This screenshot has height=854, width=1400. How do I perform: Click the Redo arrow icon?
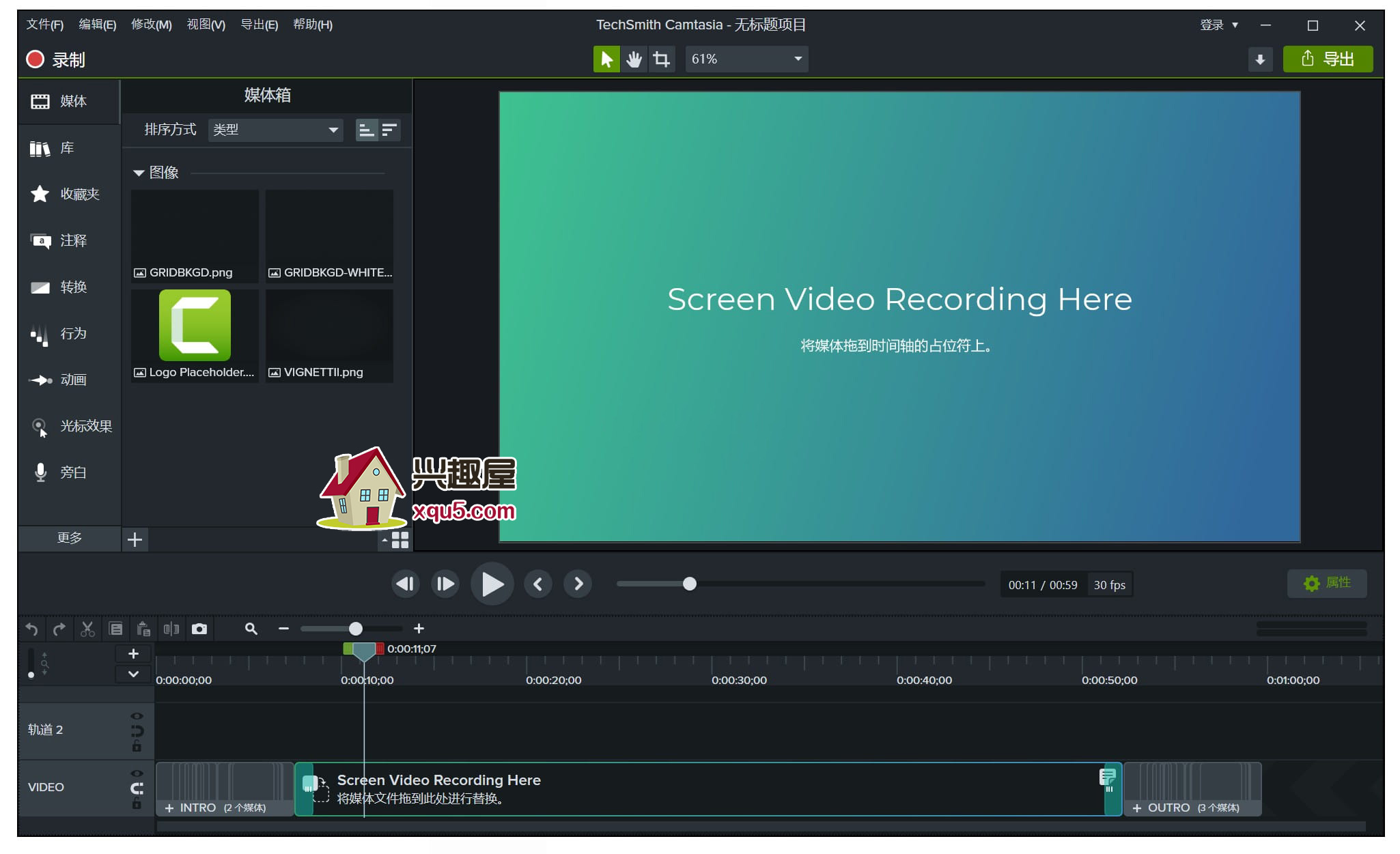59,629
